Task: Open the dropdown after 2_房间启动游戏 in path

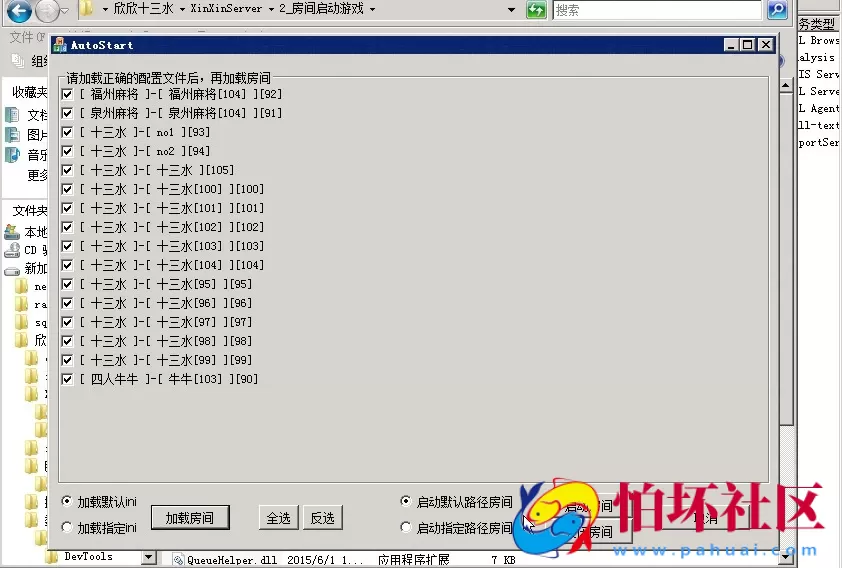Action: 373,9
